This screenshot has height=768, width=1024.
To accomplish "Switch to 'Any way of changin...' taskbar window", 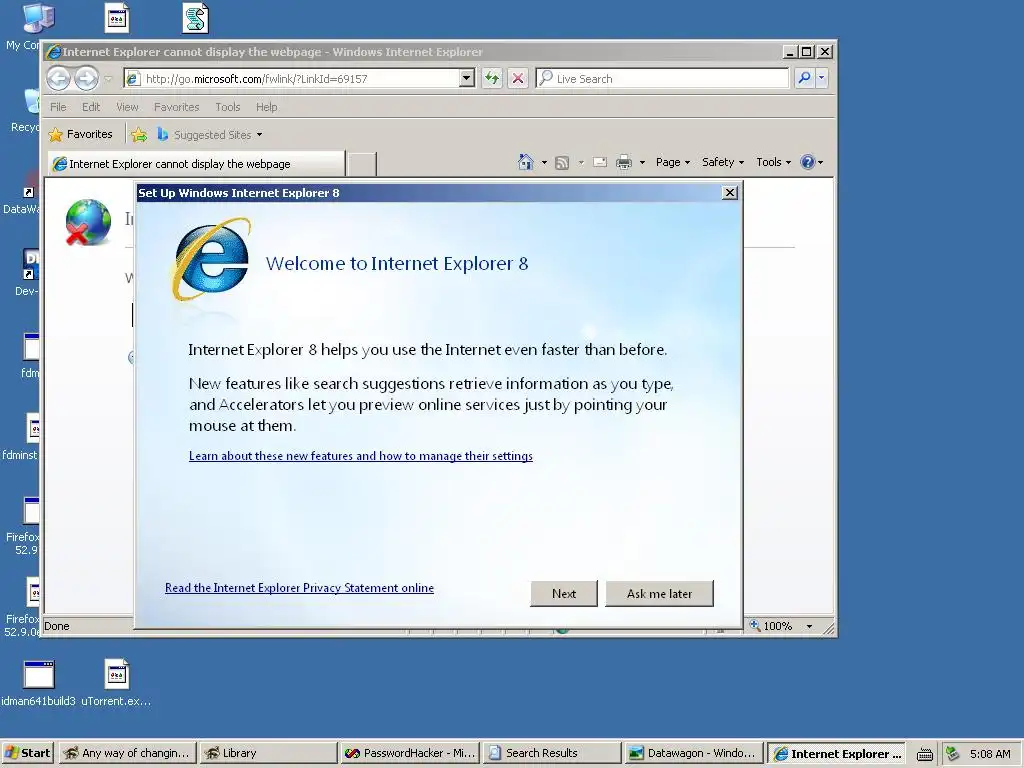I will point(127,753).
